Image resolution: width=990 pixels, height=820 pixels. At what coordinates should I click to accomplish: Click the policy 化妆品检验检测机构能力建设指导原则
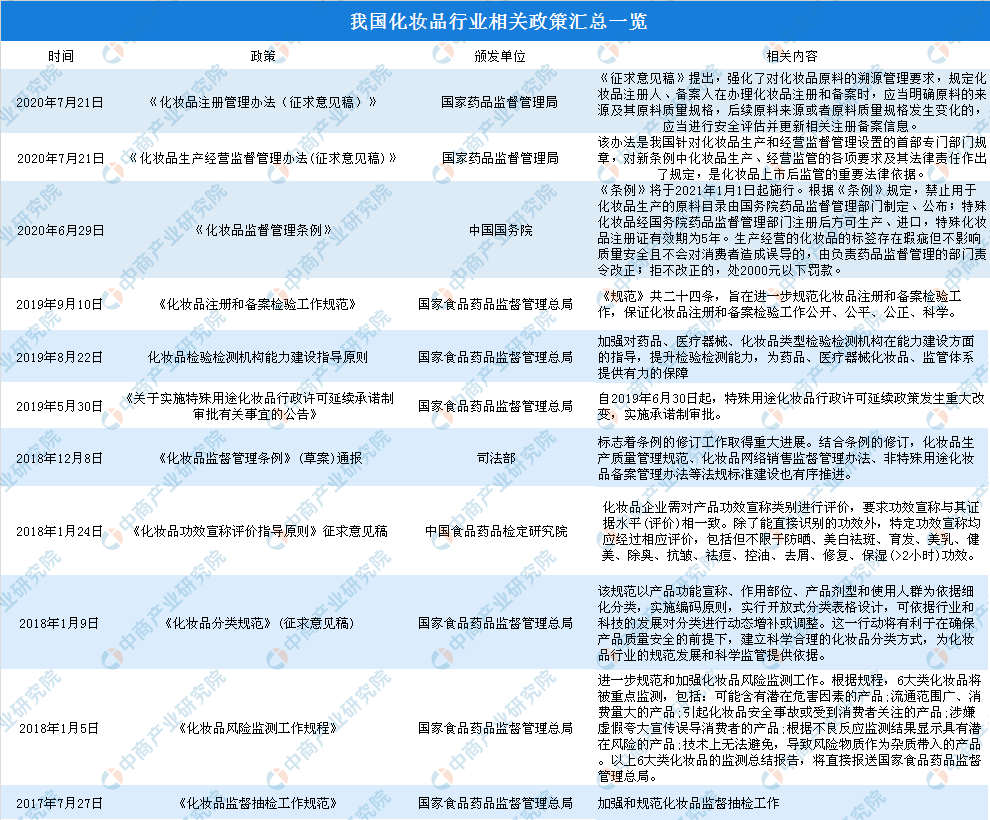258,358
